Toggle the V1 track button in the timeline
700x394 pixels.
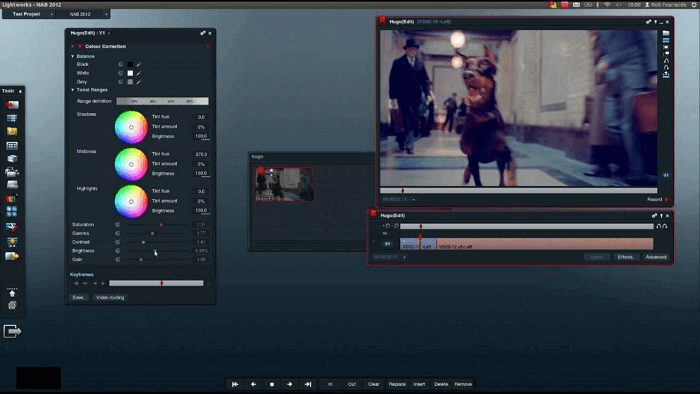click(388, 244)
